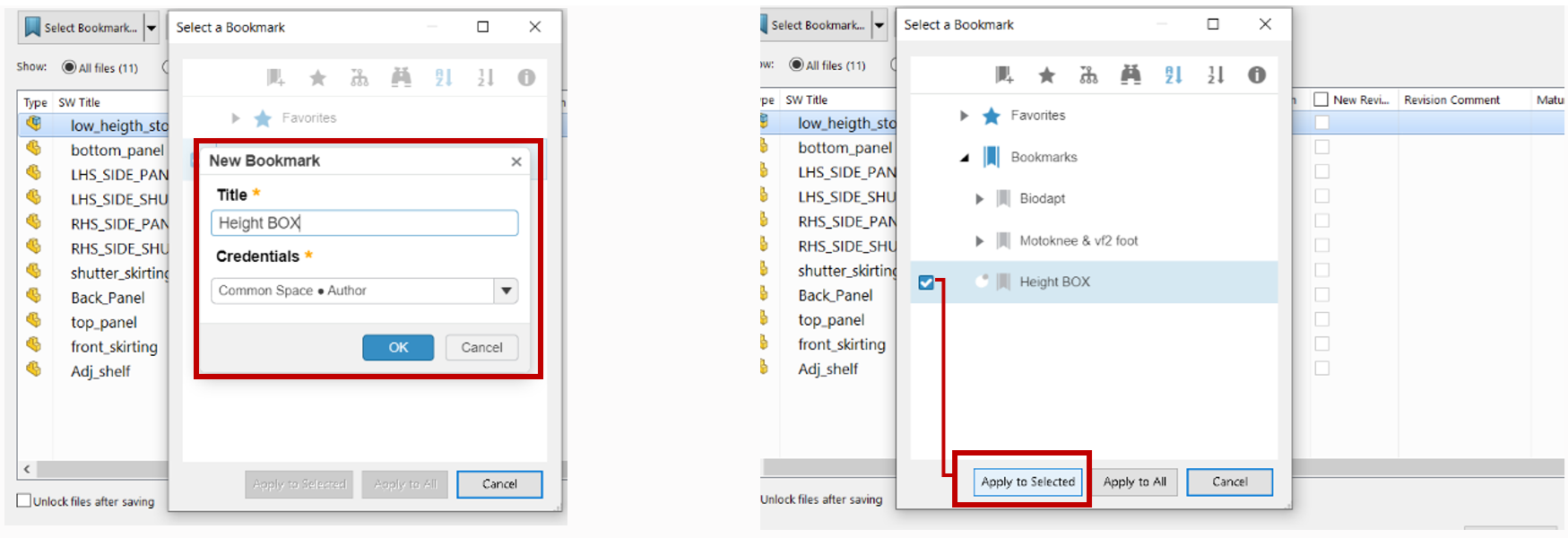Open the Credentials dropdown in New Bookmark dialog
The image size is (1568, 538).
[507, 291]
